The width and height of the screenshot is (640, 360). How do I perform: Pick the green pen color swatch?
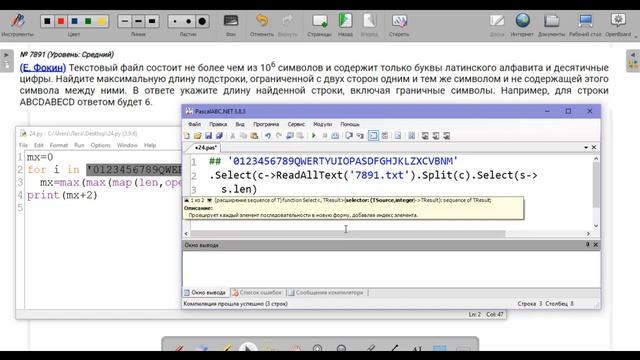click(x=88, y=21)
